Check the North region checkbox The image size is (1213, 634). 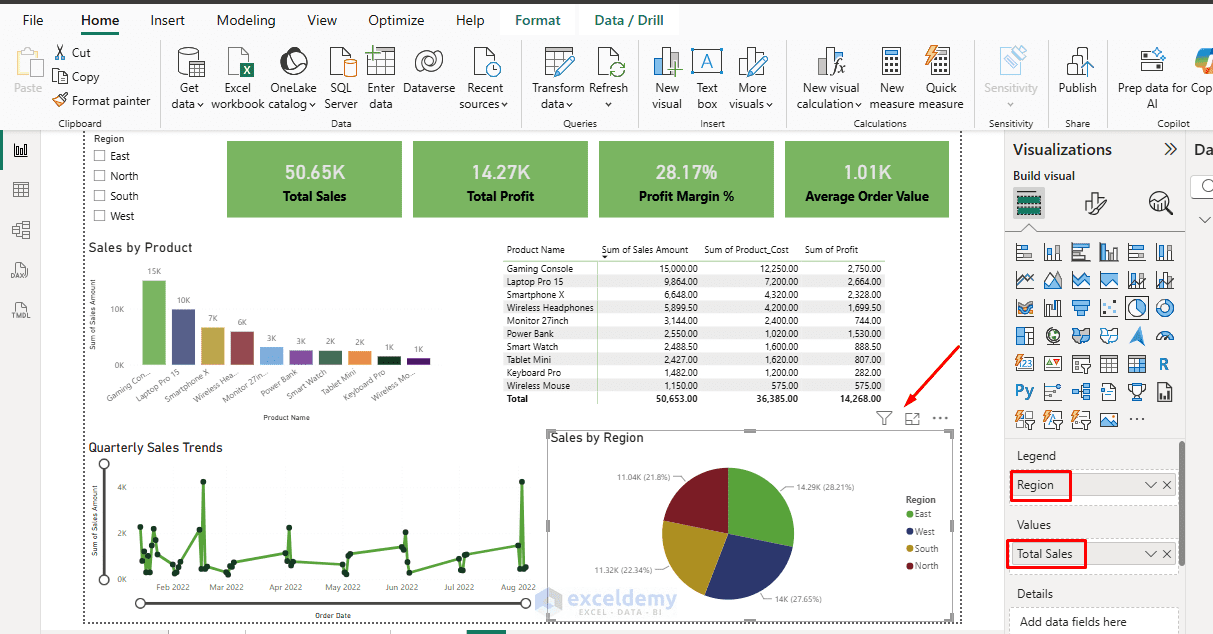[99, 176]
